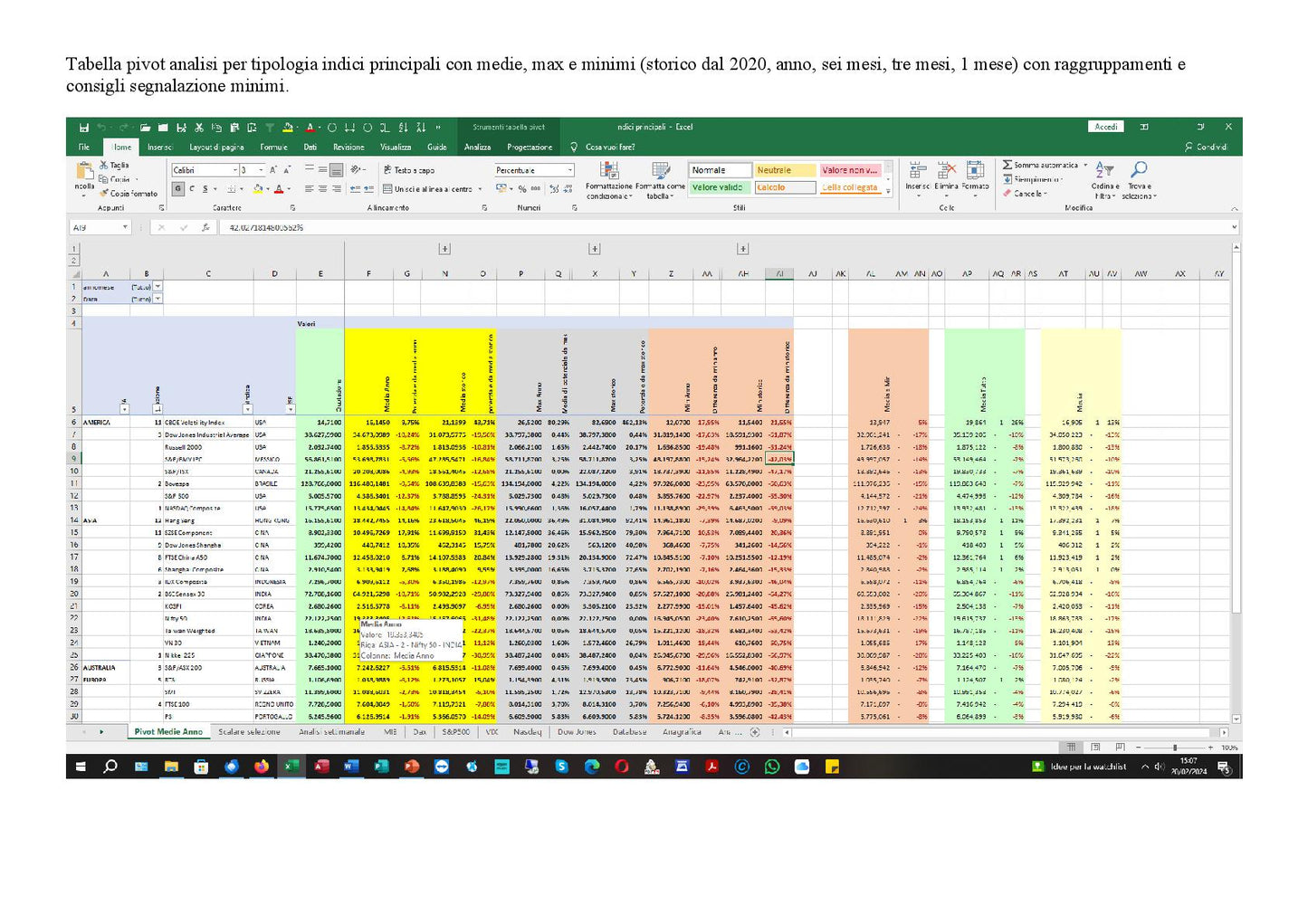Screen dimensions: 1308x924
Task: Open the Calibri font name dropdown
Action: (x=235, y=170)
